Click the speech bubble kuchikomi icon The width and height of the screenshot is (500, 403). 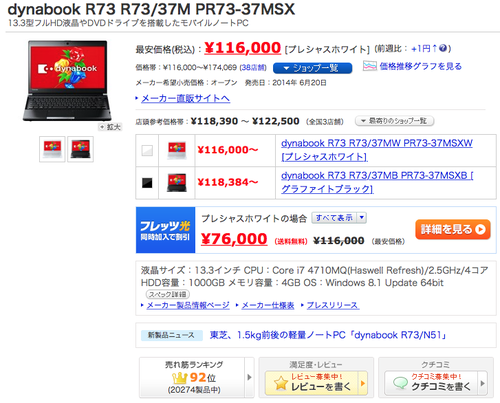[x=400, y=383]
